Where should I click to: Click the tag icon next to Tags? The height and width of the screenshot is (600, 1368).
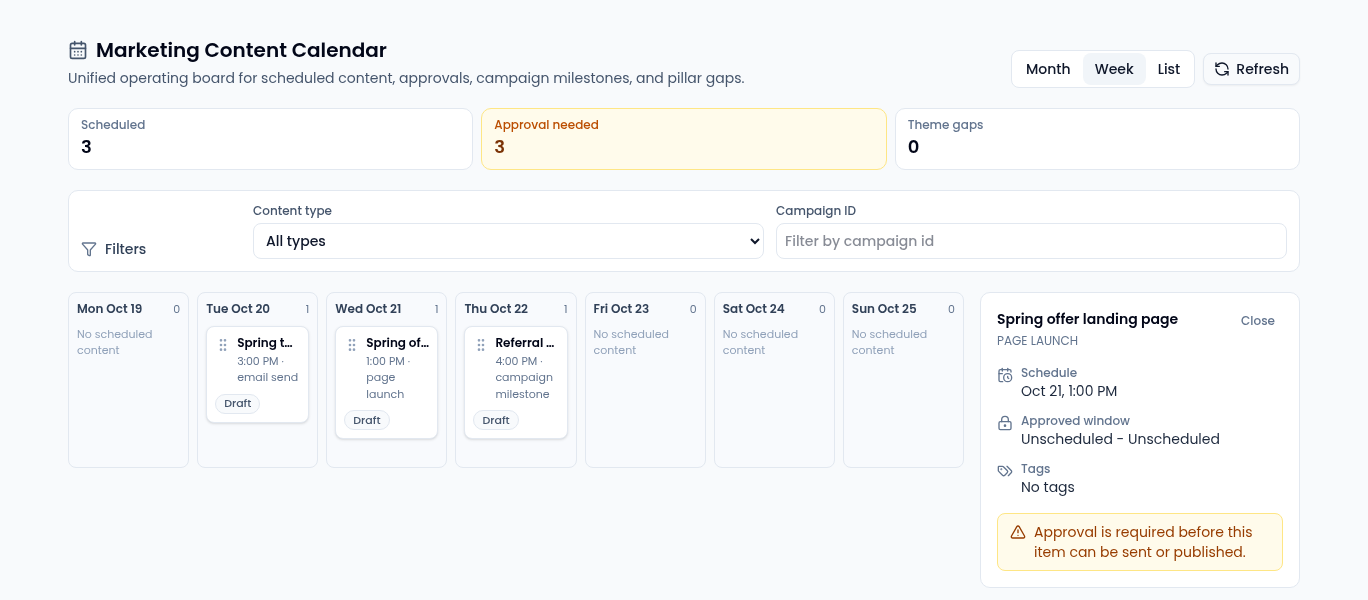click(x=1005, y=471)
